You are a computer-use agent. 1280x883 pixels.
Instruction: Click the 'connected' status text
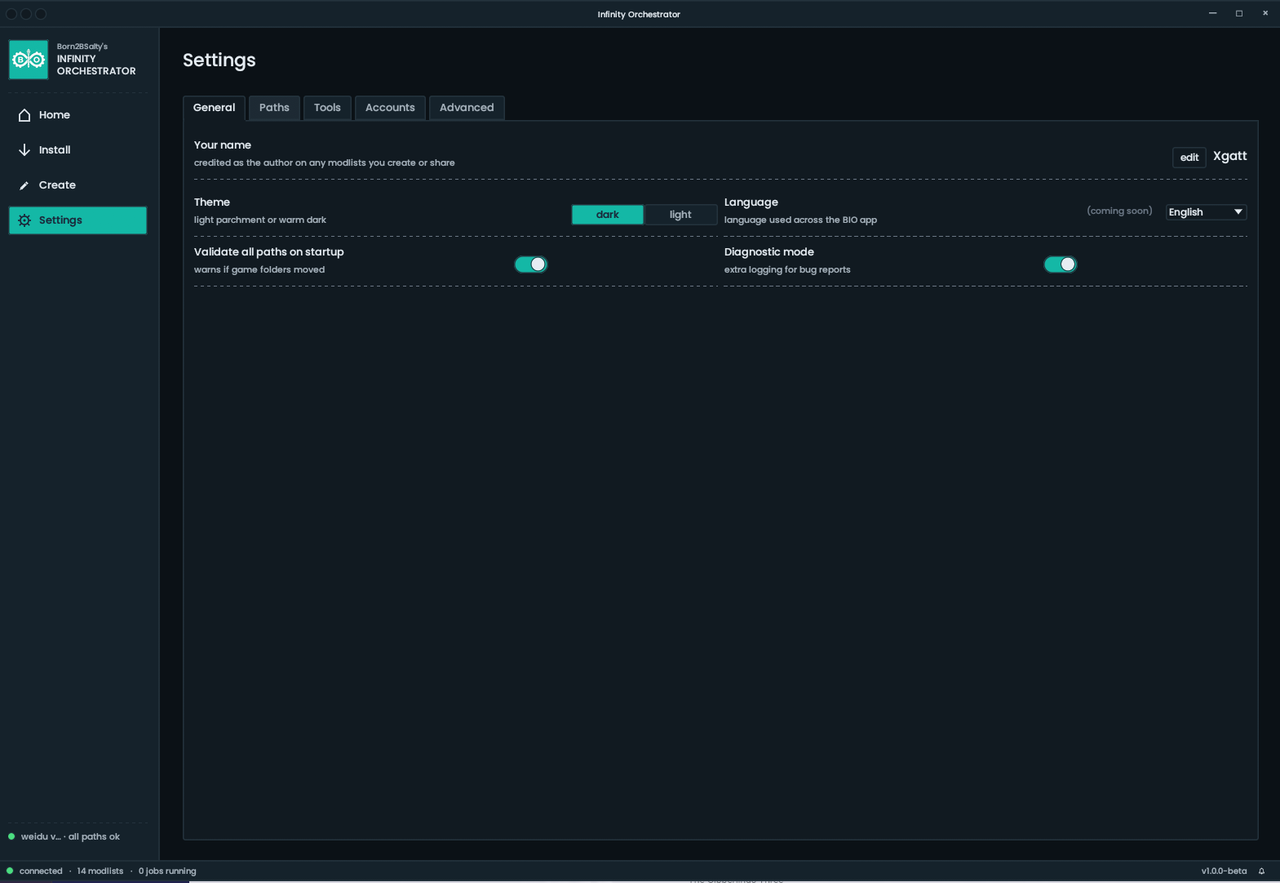(41, 871)
